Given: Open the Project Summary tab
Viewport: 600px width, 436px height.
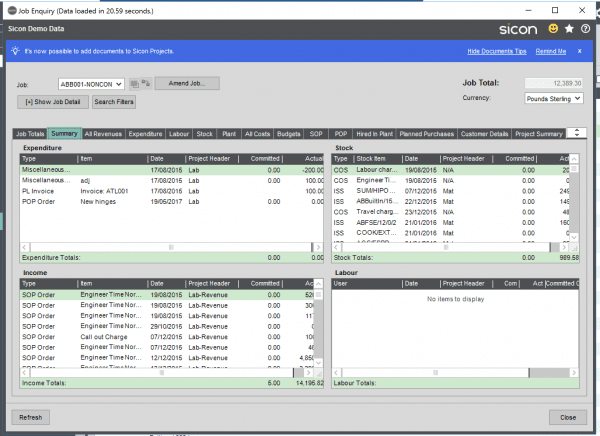Looking at the screenshot, I should 538,134.
